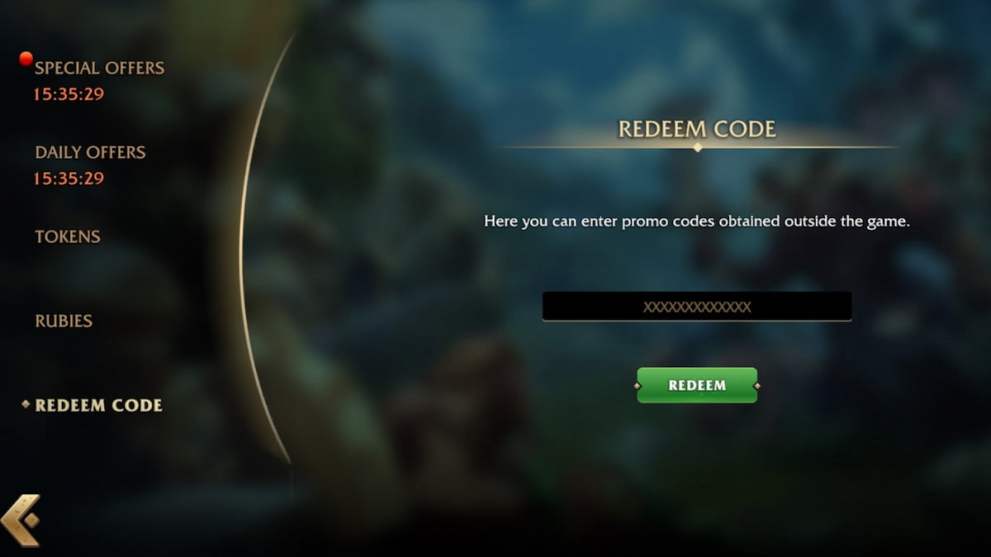Click the curved gold divider arc
The width and height of the screenshot is (991, 557).
(x=245, y=253)
